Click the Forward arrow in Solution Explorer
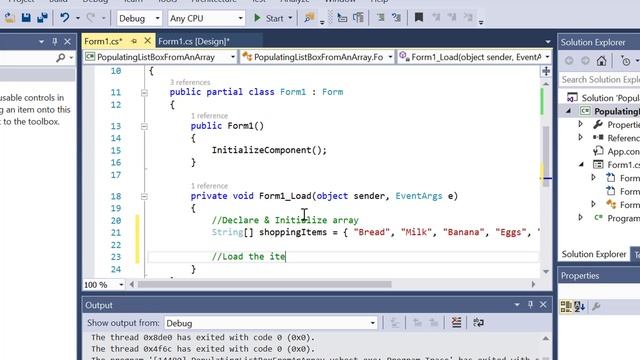This screenshot has width=640, height=360. click(x=585, y=61)
